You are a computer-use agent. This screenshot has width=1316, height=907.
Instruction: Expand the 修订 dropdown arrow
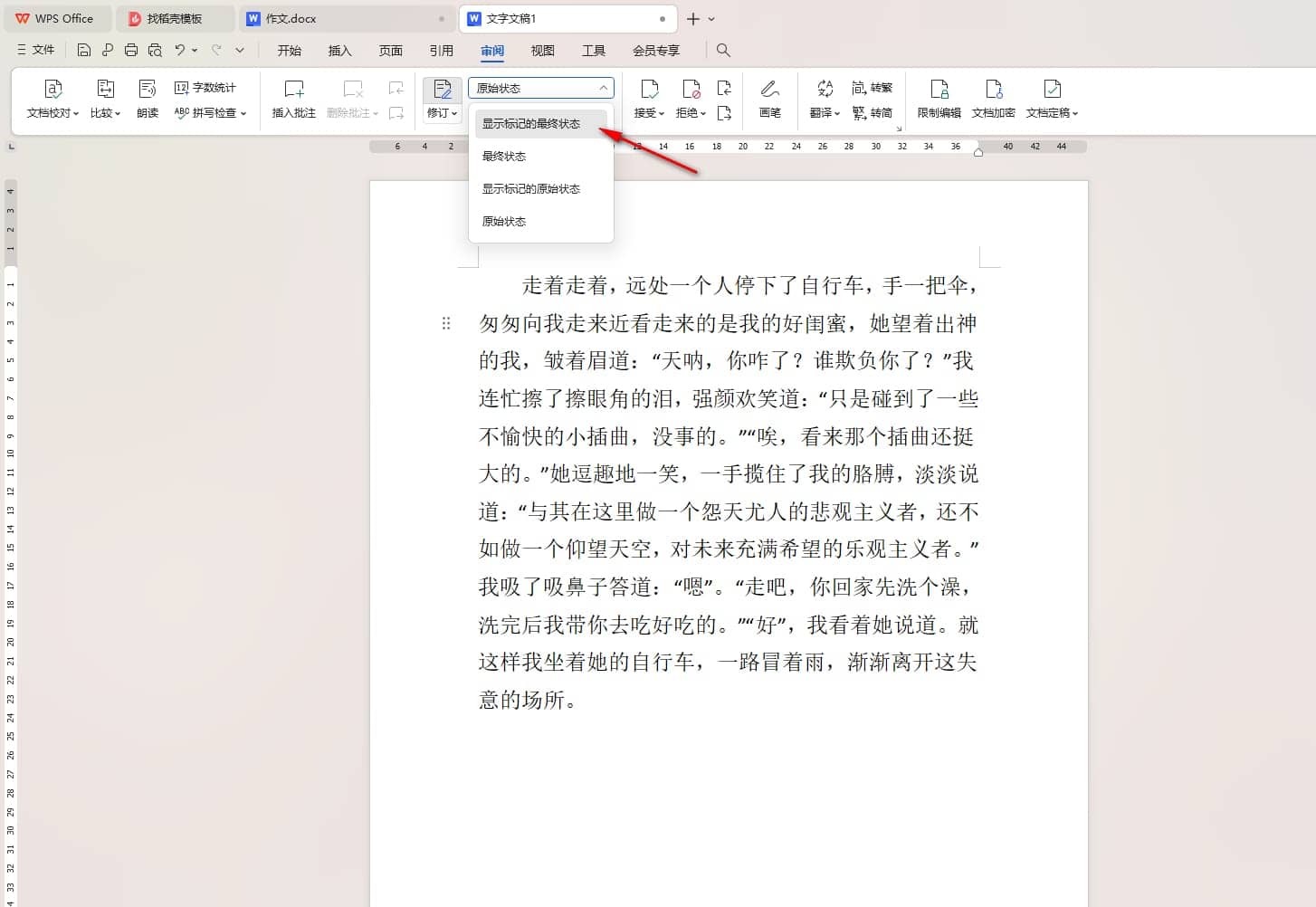(454, 114)
